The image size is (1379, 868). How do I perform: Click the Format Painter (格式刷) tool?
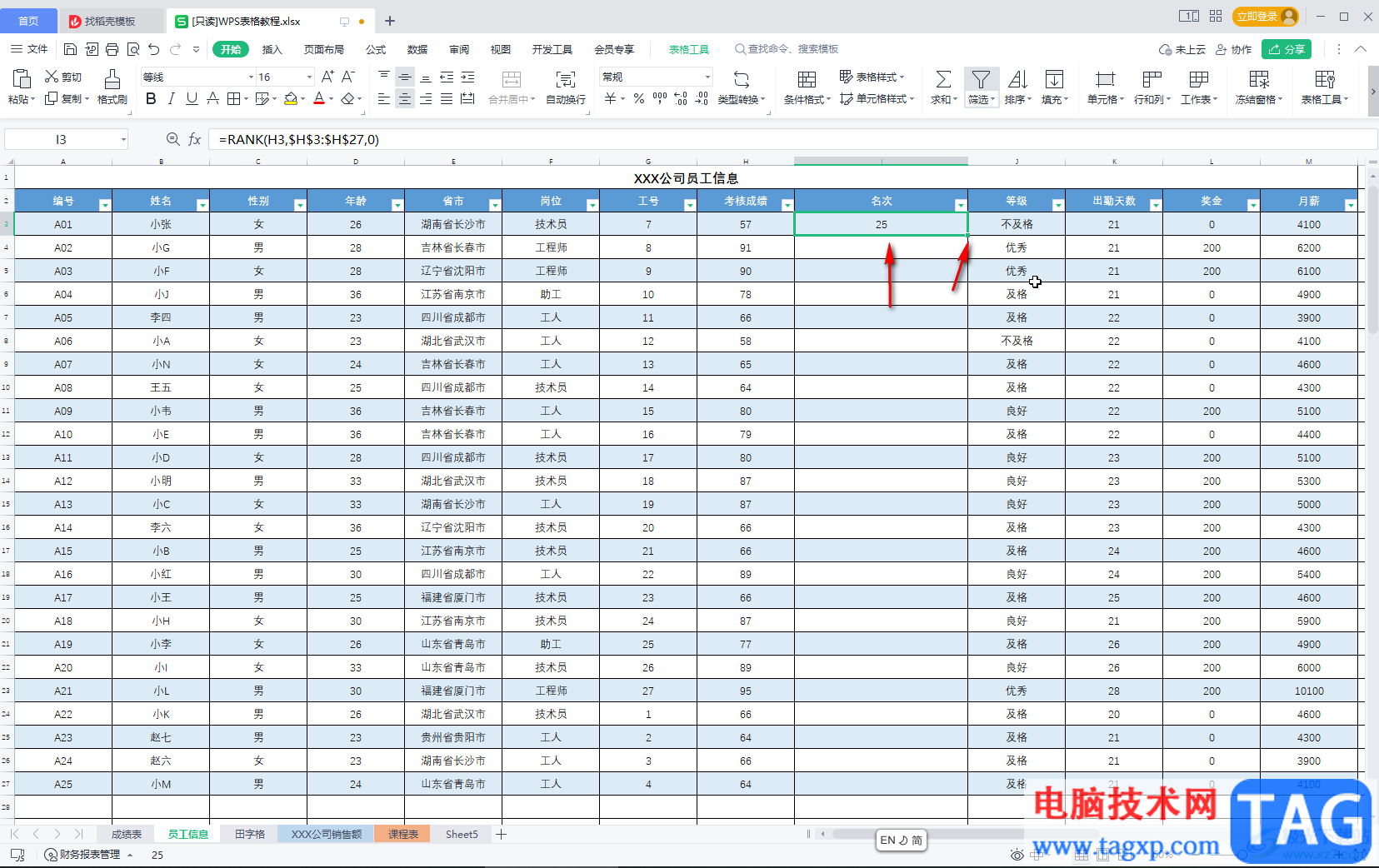pos(112,87)
